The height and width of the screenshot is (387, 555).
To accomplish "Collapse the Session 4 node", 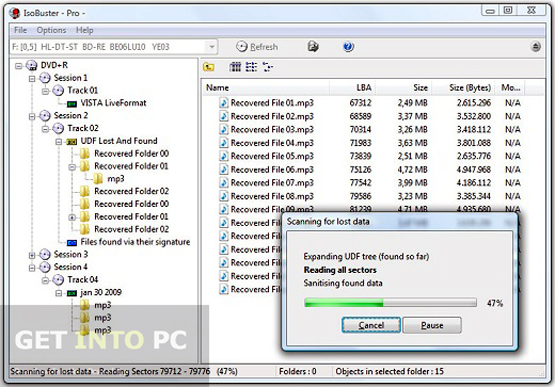I will pos(32,268).
